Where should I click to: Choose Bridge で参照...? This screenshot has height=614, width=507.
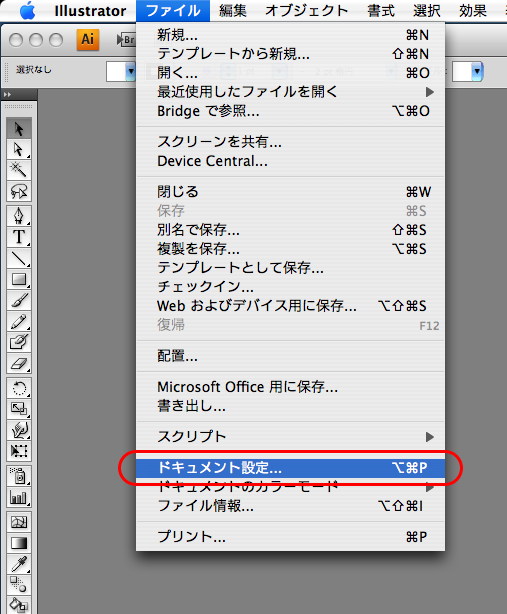pos(290,111)
